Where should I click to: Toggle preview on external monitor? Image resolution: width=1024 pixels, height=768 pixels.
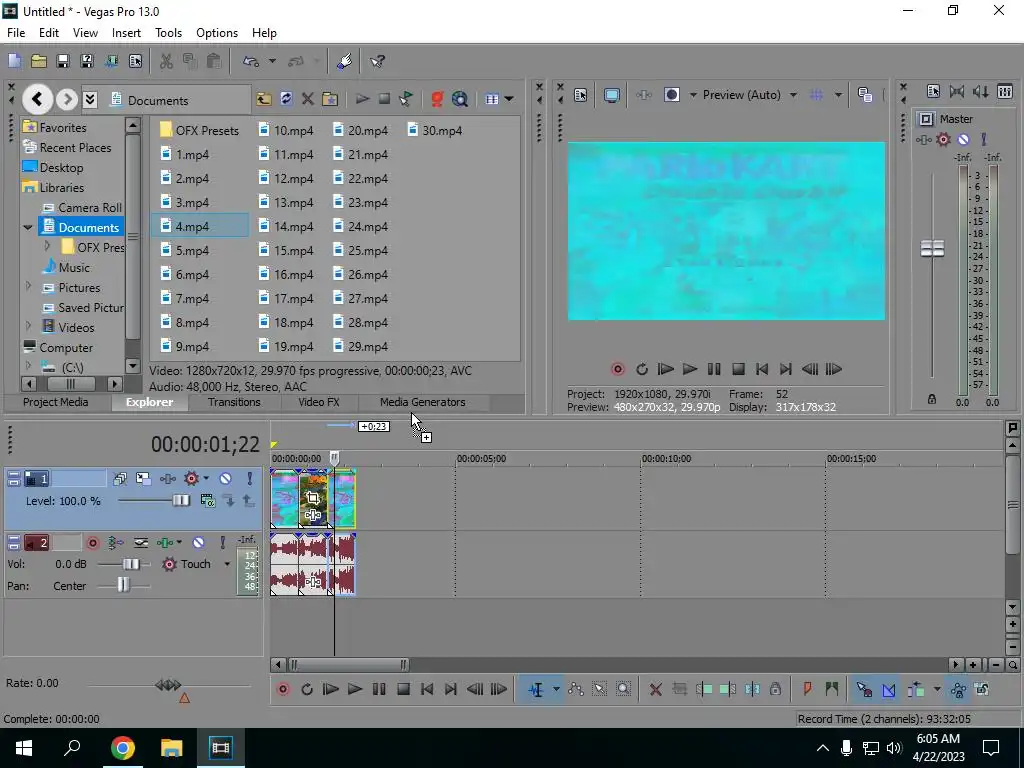(611, 95)
